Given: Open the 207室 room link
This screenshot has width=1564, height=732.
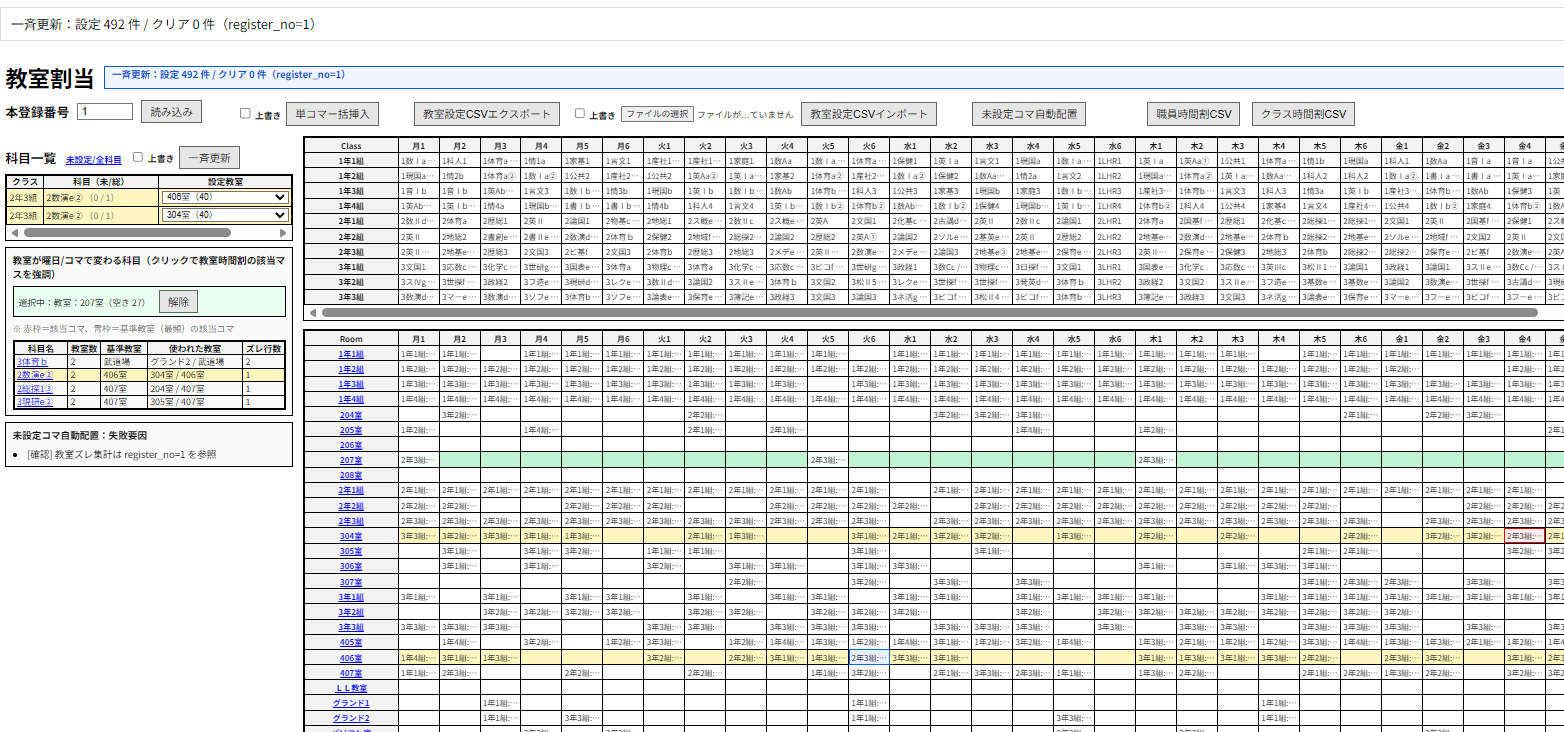Looking at the screenshot, I should click(350, 460).
